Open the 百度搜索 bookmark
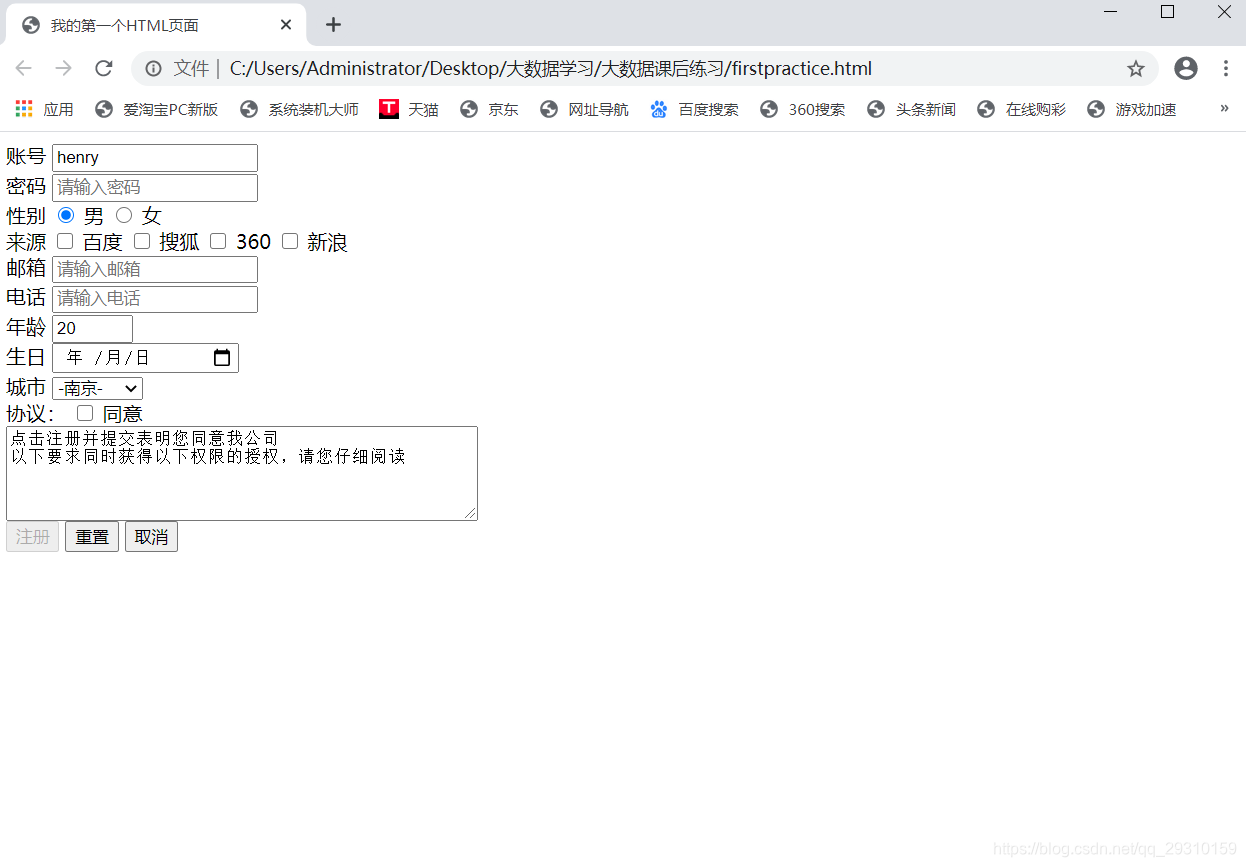The image size is (1246, 867). 695,109
